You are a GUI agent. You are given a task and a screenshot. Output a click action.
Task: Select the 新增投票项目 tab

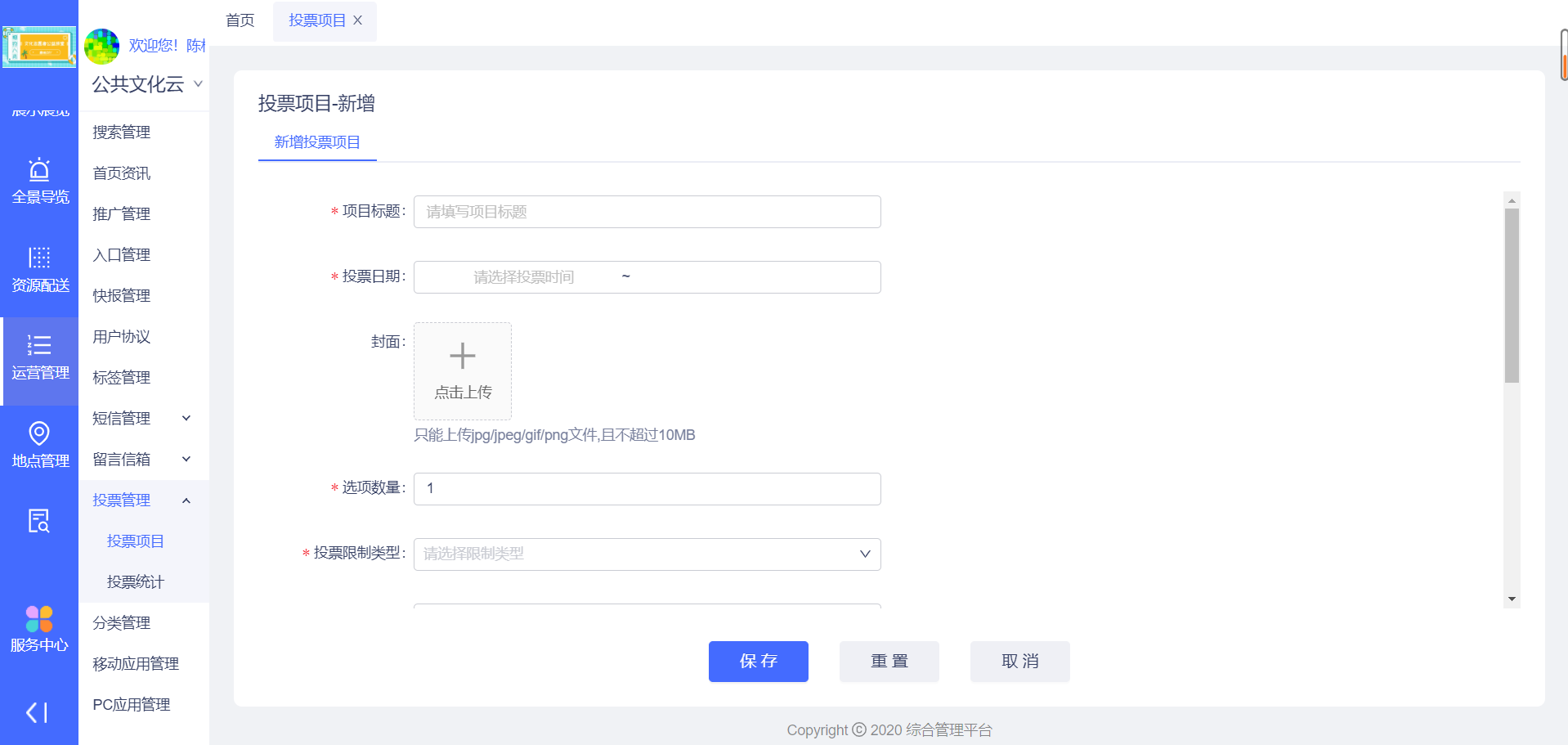click(317, 142)
